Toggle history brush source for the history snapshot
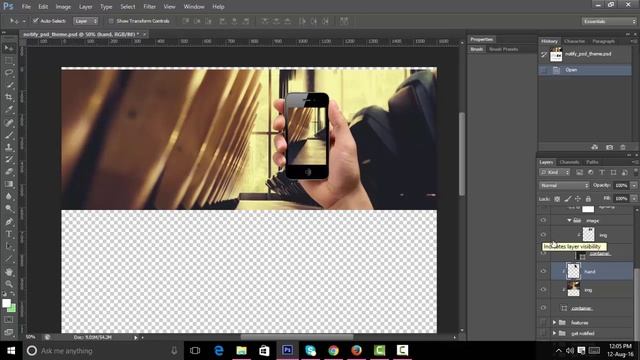 click(x=544, y=54)
